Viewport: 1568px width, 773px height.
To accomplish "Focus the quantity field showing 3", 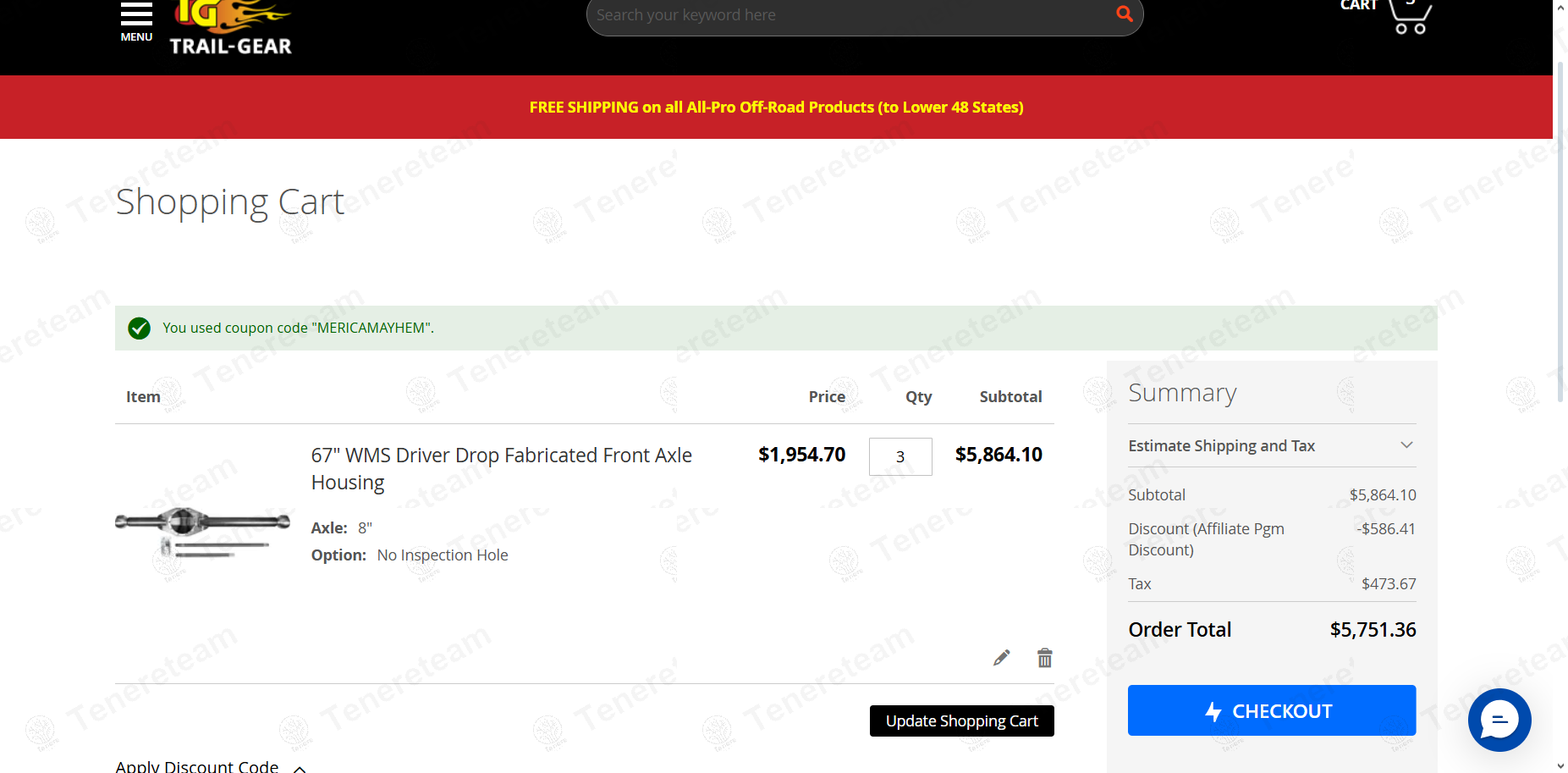I will coord(900,457).
